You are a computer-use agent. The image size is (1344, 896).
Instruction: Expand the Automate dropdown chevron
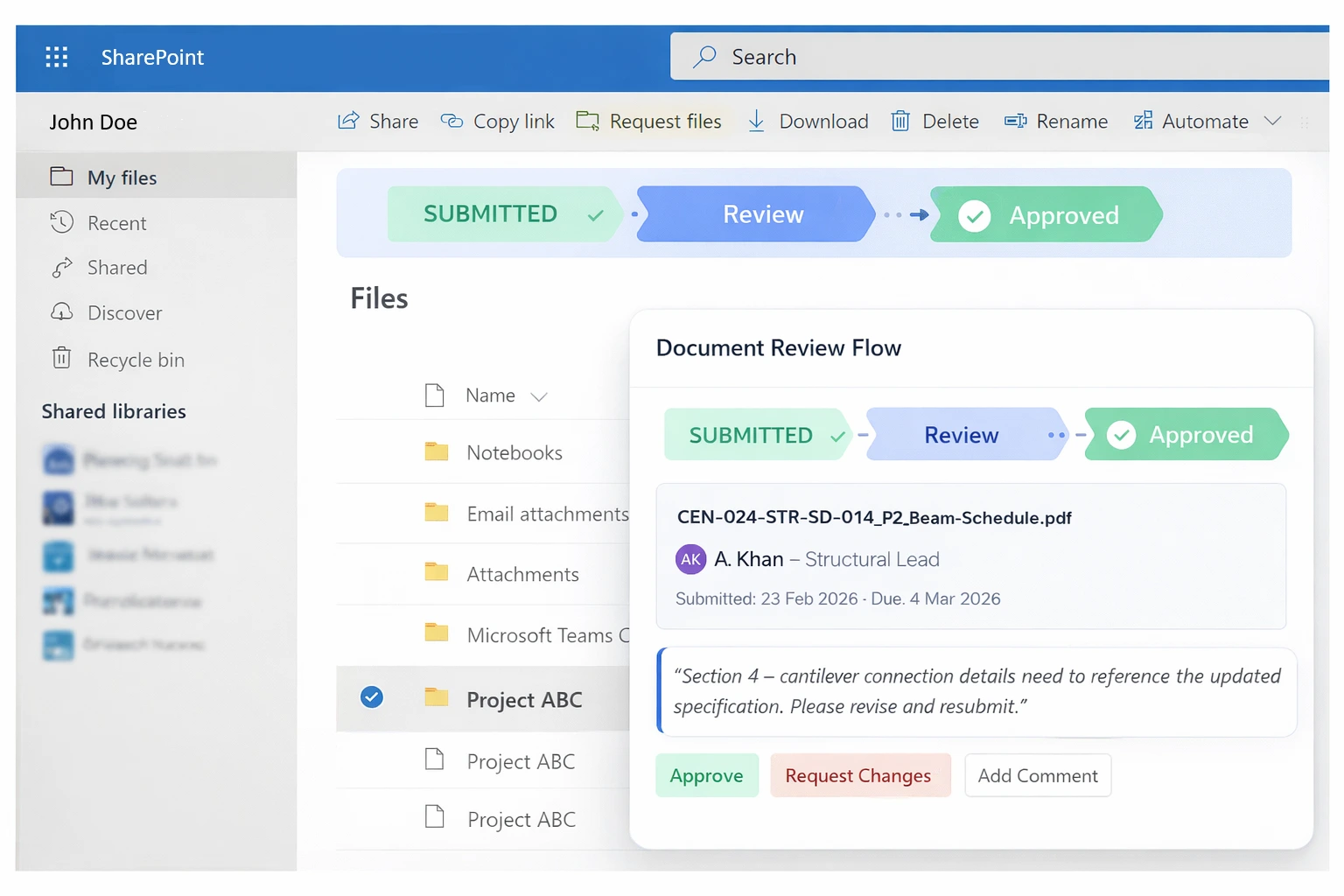pyautogui.click(x=1272, y=121)
